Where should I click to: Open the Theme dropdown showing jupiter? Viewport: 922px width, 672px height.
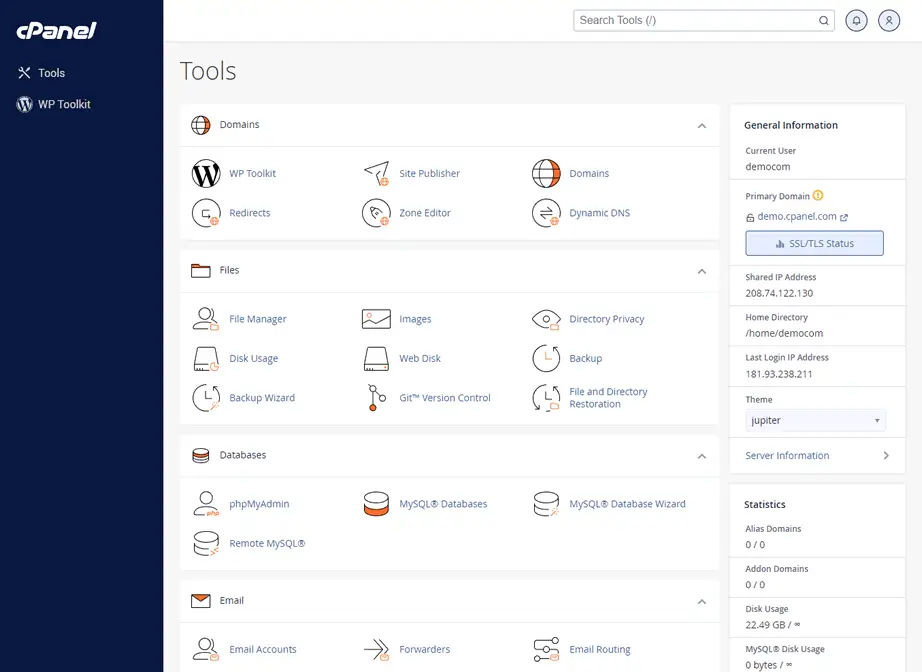[815, 421]
